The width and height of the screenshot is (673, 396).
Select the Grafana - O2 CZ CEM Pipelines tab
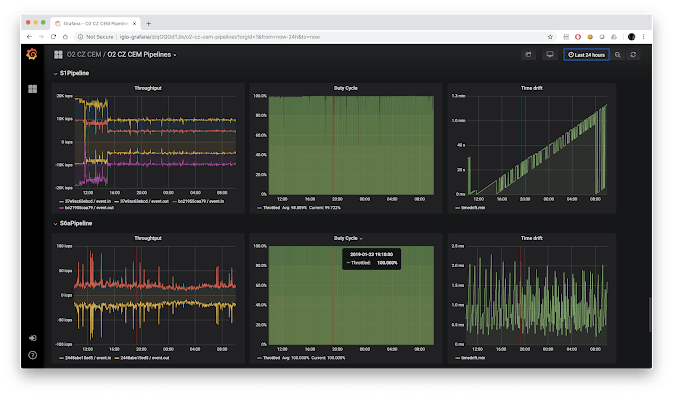[95, 24]
